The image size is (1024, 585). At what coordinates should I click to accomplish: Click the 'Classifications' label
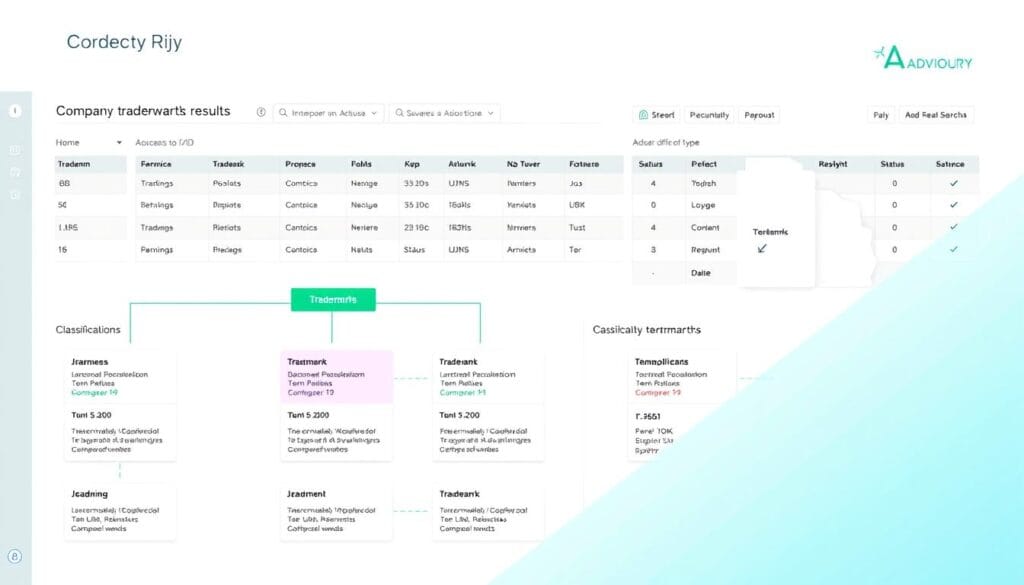point(88,330)
